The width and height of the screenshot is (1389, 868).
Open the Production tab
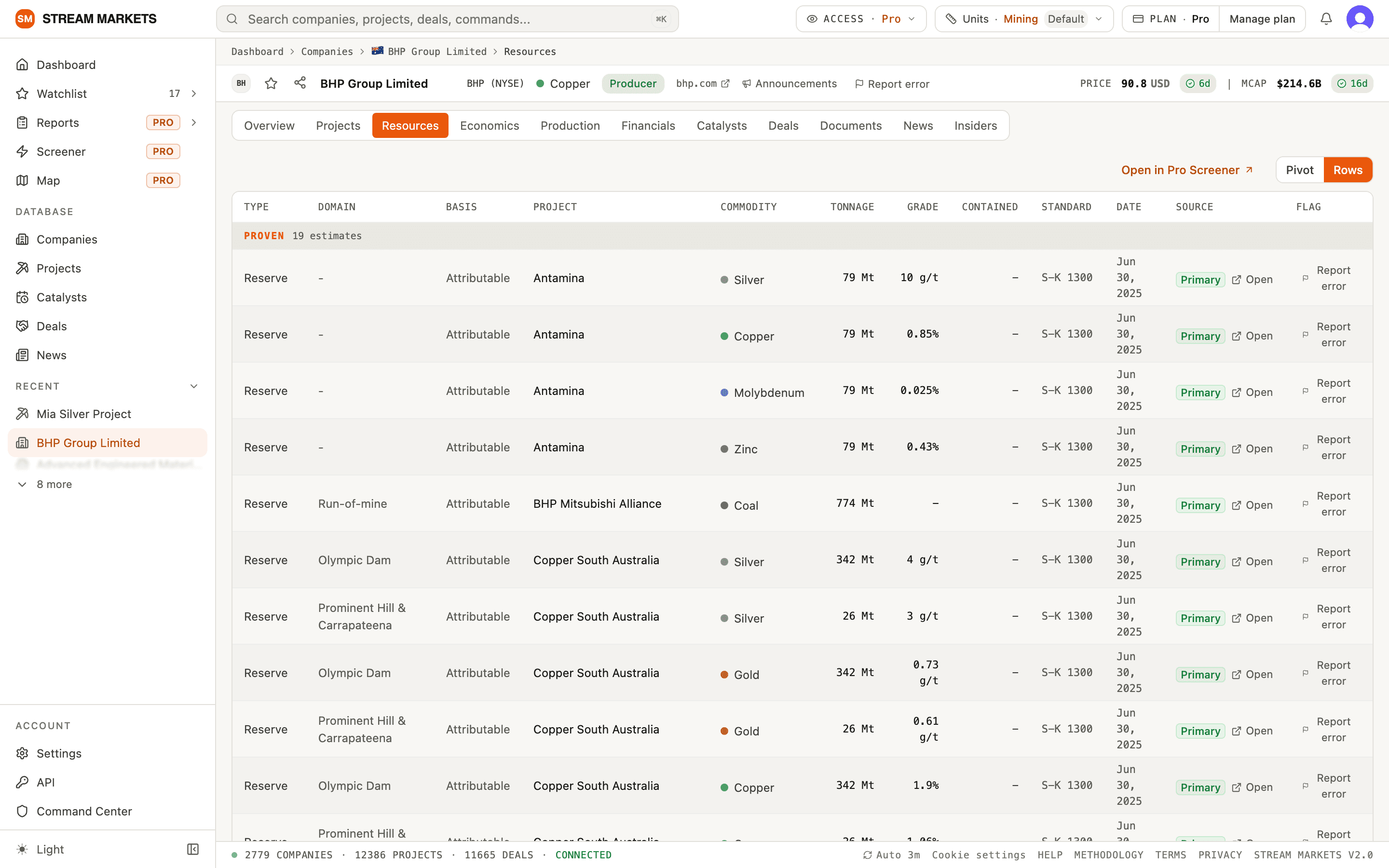570,126
